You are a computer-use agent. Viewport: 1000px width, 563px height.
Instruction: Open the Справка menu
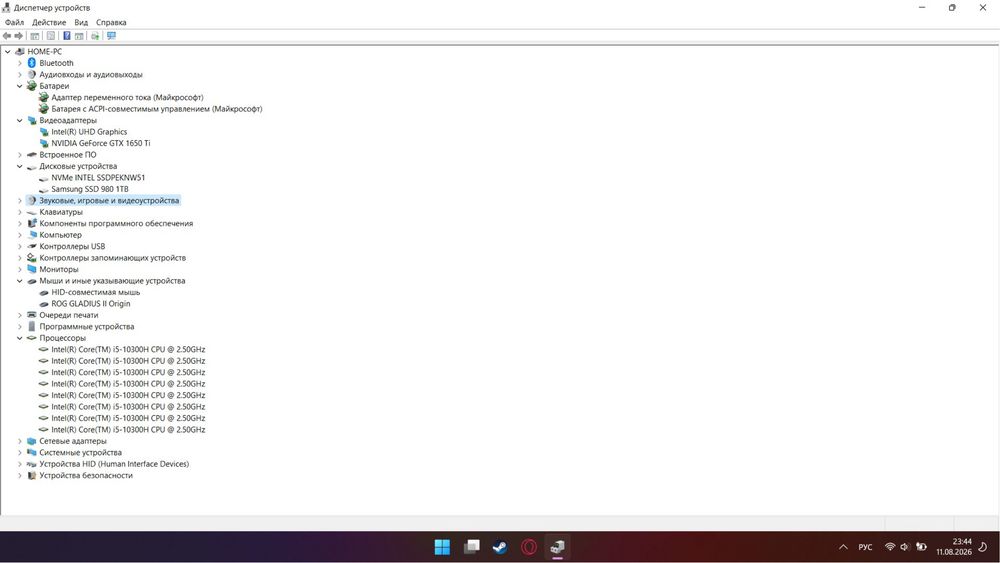[111, 22]
